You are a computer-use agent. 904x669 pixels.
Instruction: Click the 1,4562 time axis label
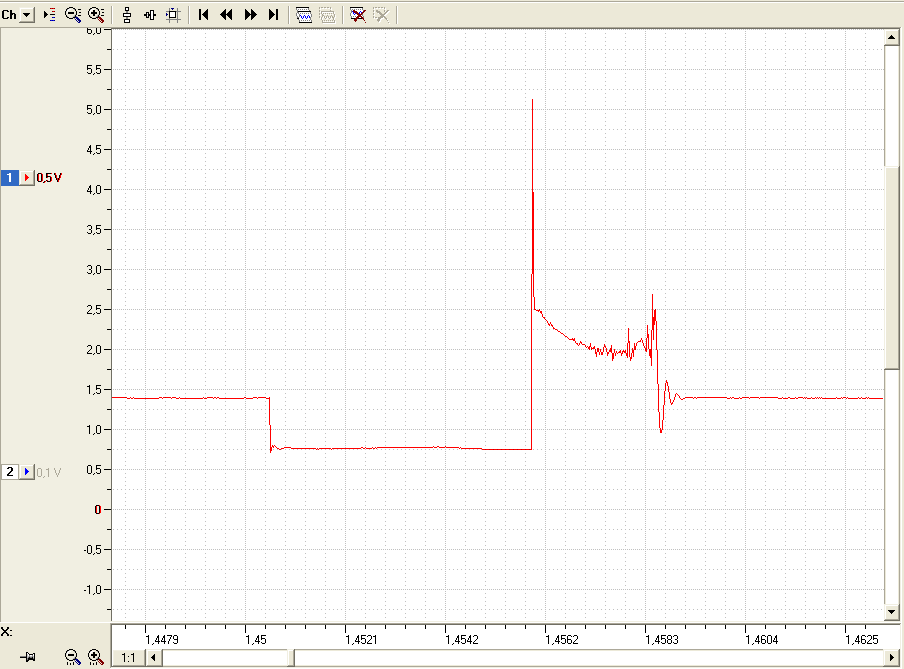[562, 640]
